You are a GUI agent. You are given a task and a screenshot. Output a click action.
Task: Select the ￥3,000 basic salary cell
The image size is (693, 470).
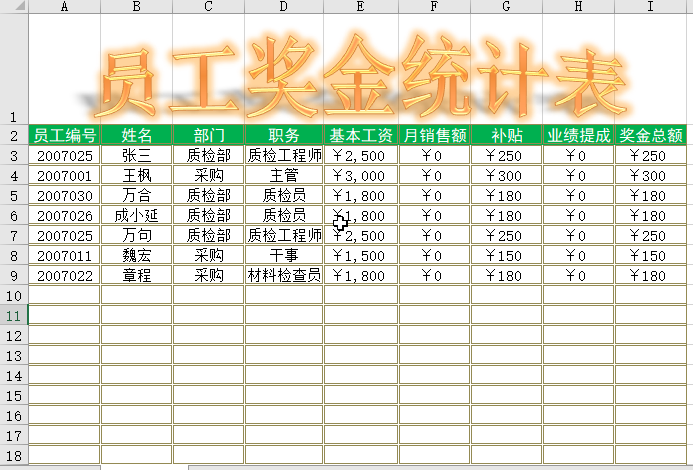(x=360, y=175)
